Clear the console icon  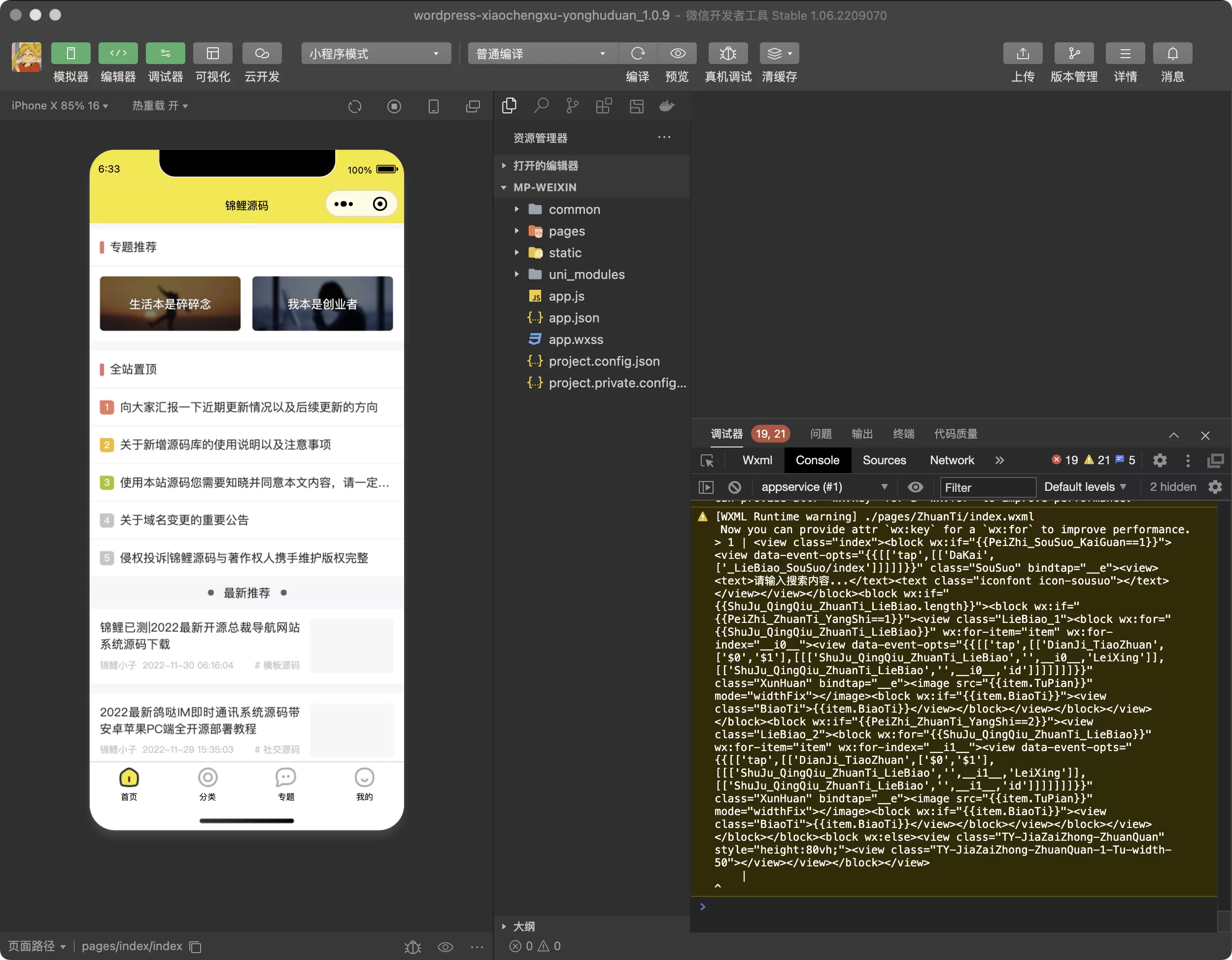pyautogui.click(x=734, y=487)
